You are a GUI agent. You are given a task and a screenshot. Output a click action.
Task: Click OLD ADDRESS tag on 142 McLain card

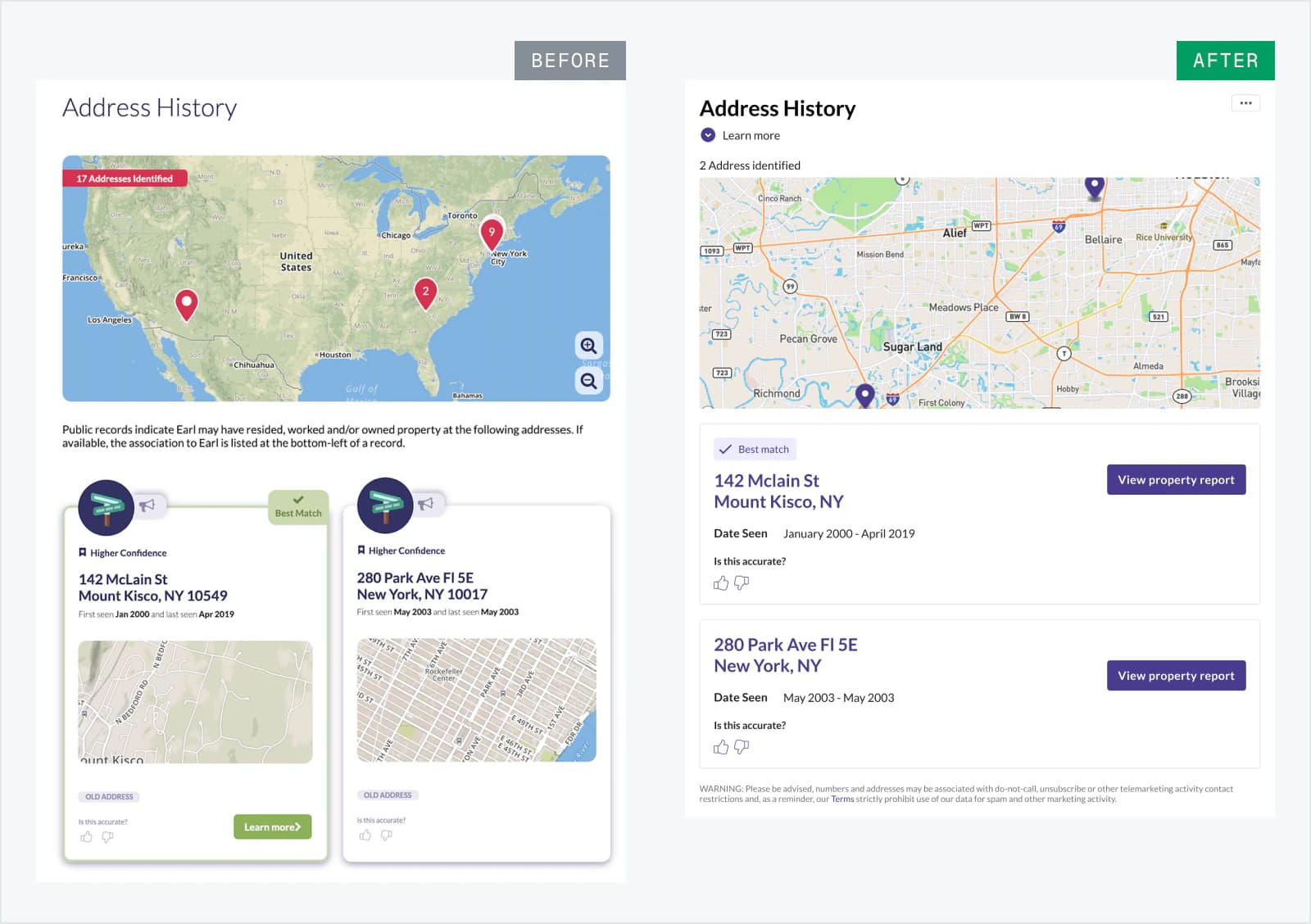(x=109, y=796)
